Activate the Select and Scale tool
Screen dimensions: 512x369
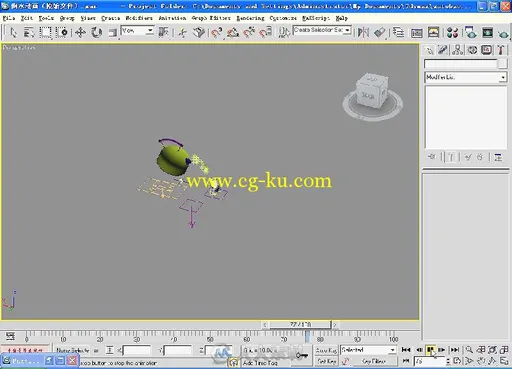click(x=113, y=32)
